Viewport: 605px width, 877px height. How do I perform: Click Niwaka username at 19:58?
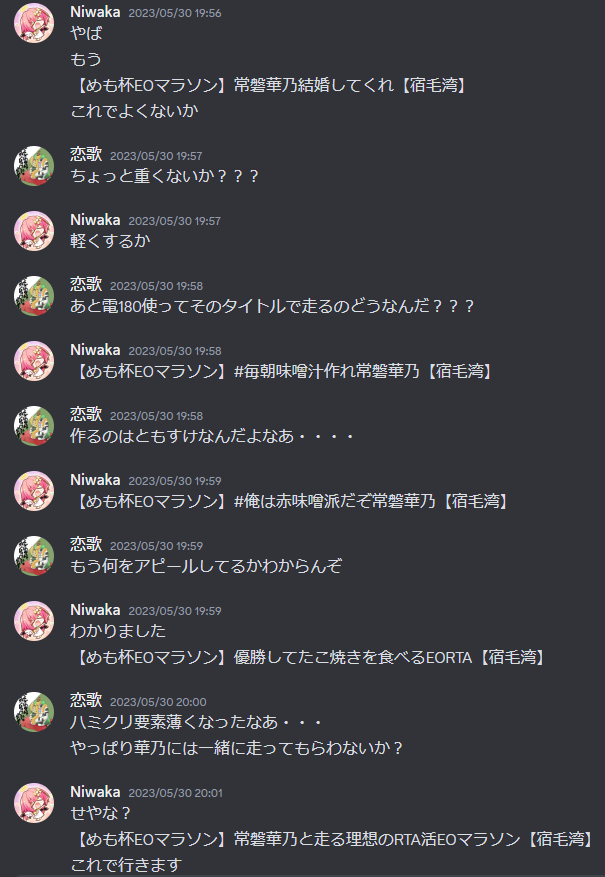coord(95,350)
